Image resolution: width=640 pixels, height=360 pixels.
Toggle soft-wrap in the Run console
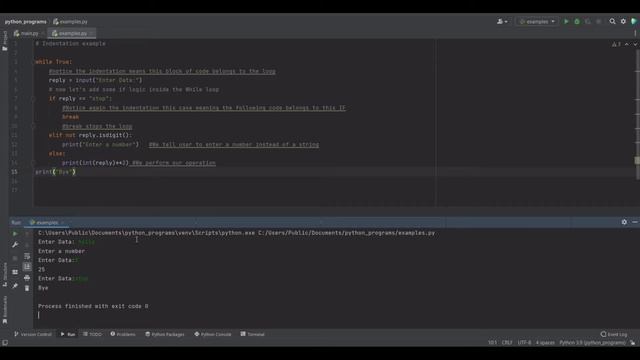(x=27, y=256)
